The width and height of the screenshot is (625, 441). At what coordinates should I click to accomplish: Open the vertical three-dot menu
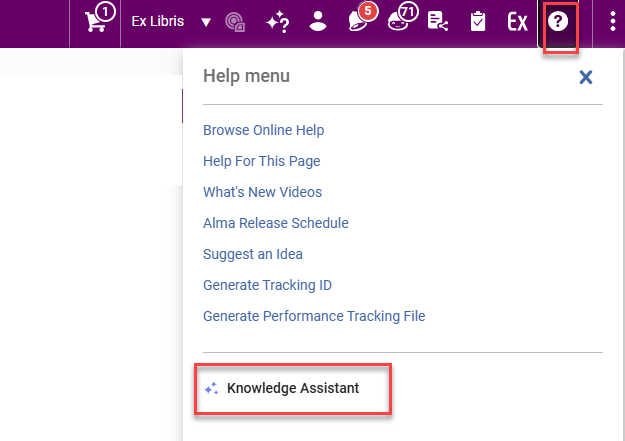pos(613,22)
